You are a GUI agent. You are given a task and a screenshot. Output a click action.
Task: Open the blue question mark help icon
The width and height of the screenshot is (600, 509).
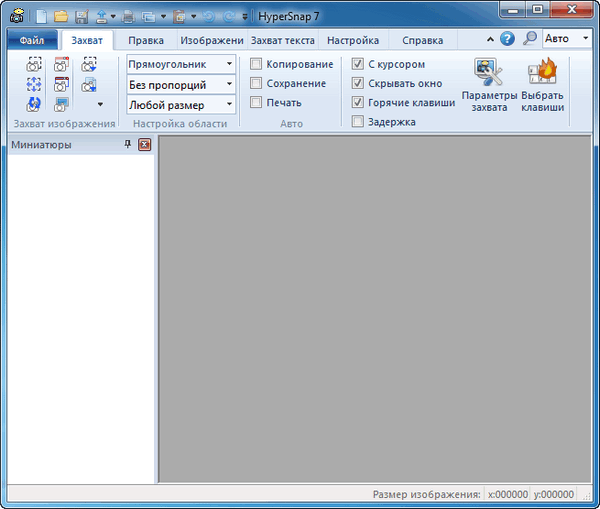click(507, 40)
